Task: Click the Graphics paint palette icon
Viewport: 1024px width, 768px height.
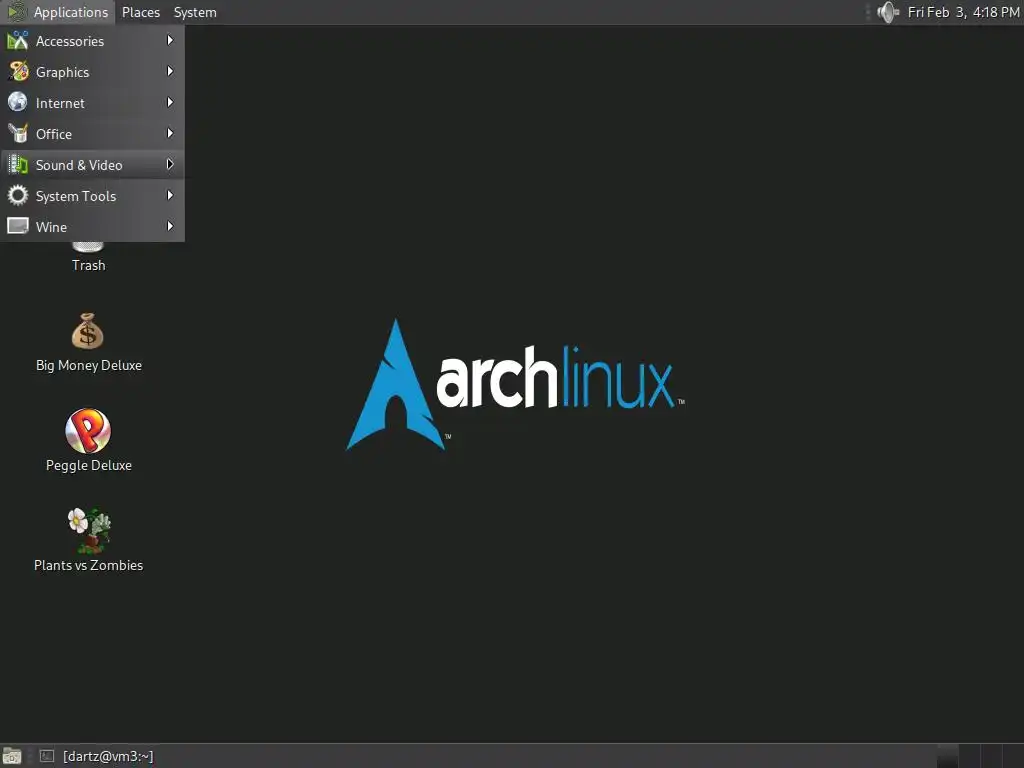Action: (18, 71)
